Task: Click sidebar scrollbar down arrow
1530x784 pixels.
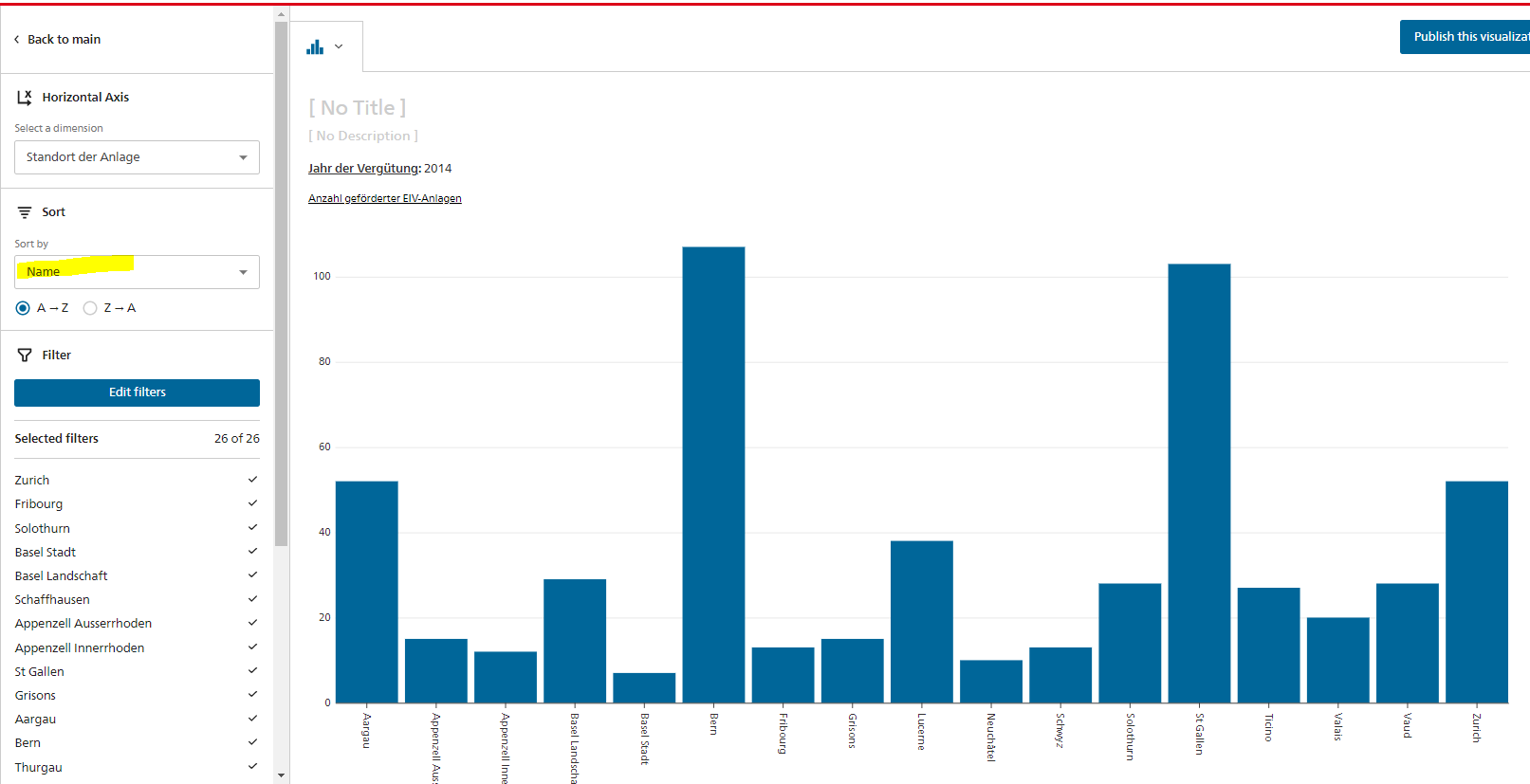Action: click(x=281, y=775)
